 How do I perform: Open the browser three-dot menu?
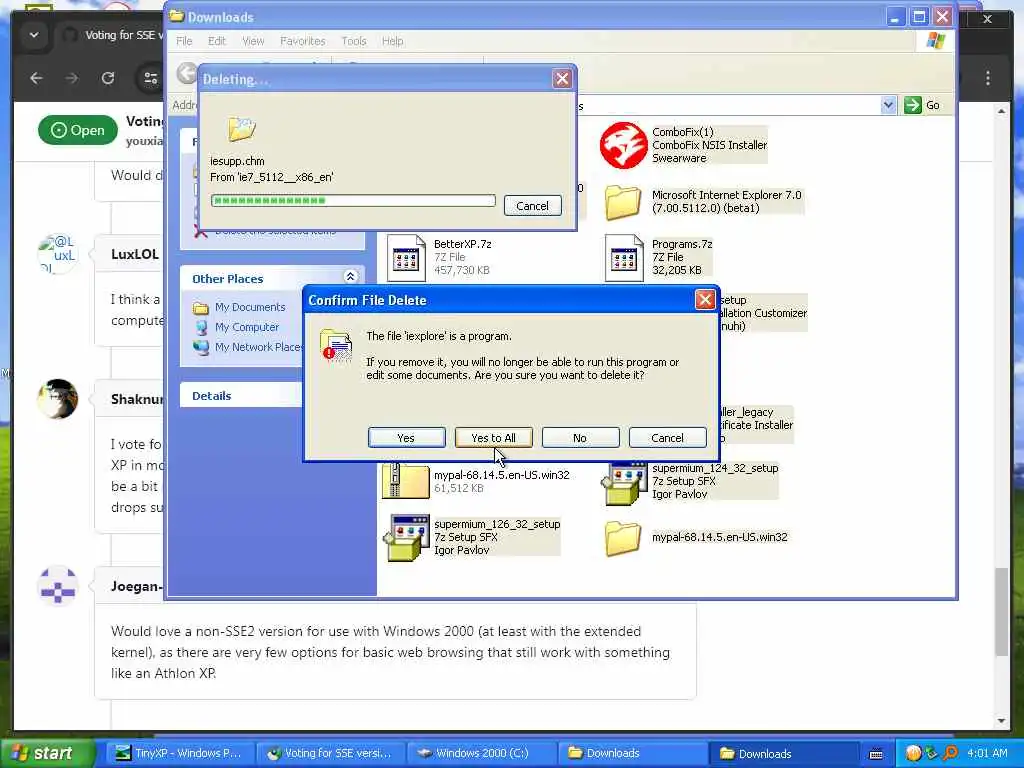[x=988, y=78]
